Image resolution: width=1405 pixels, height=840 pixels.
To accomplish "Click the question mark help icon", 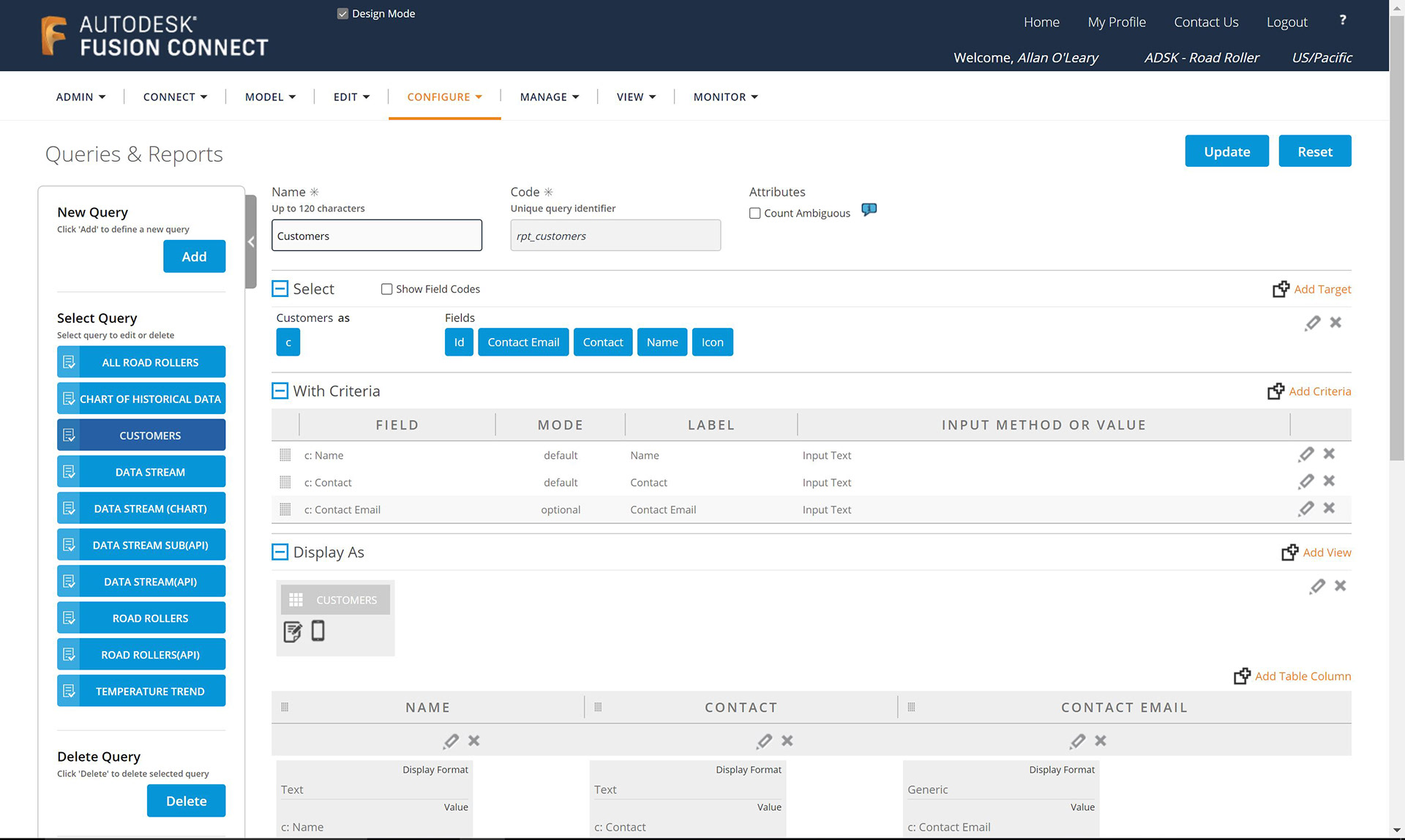I will [1342, 20].
